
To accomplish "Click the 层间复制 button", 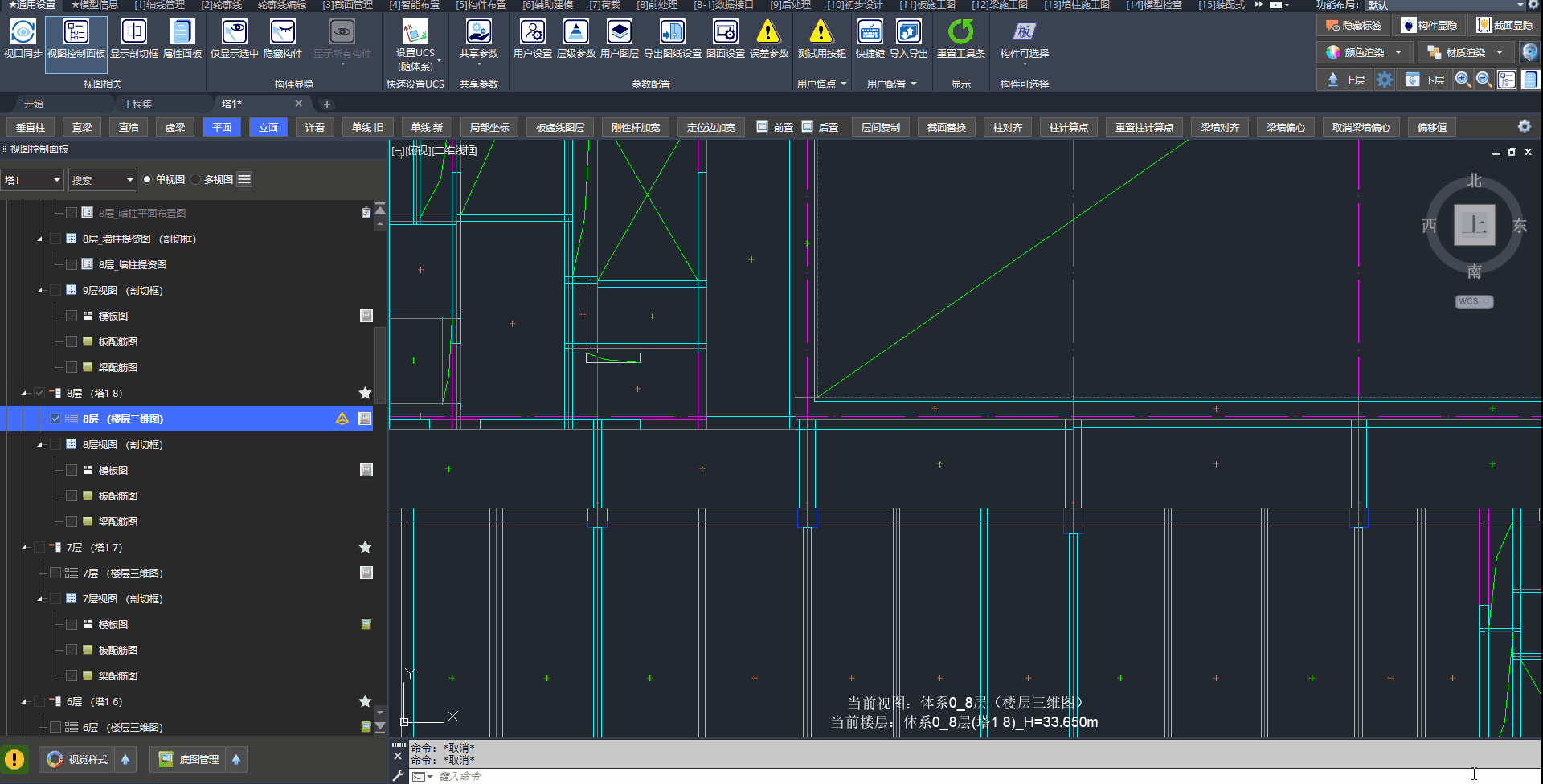I will tap(880, 127).
